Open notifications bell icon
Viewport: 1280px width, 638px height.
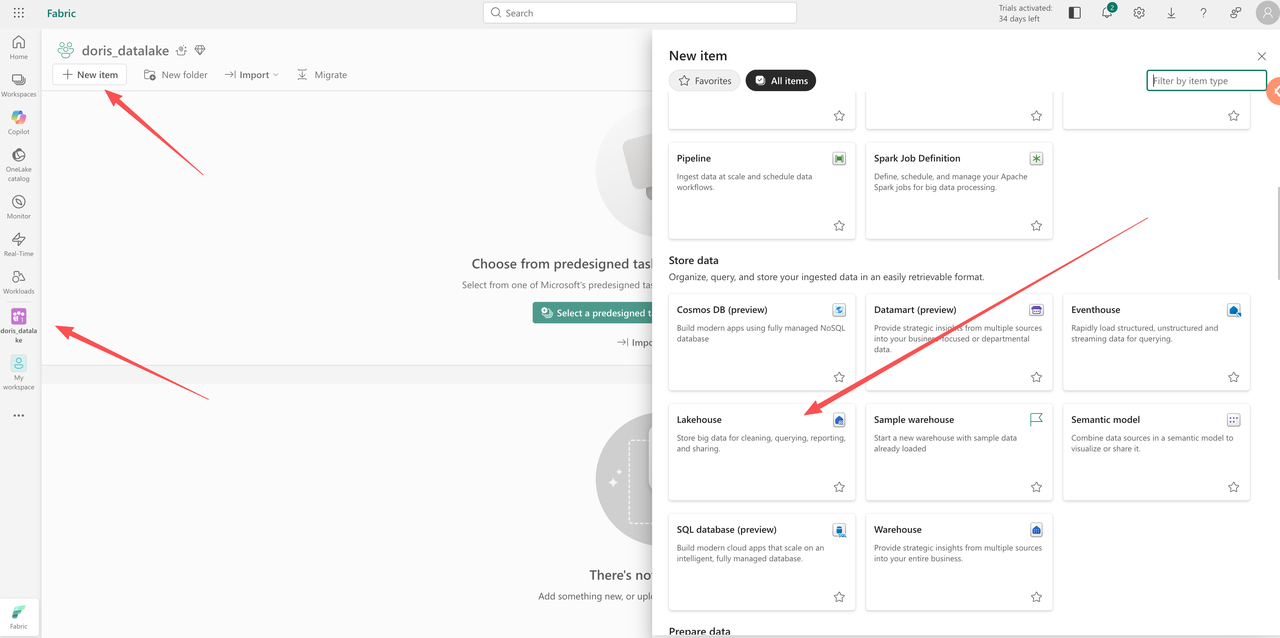point(1107,13)
